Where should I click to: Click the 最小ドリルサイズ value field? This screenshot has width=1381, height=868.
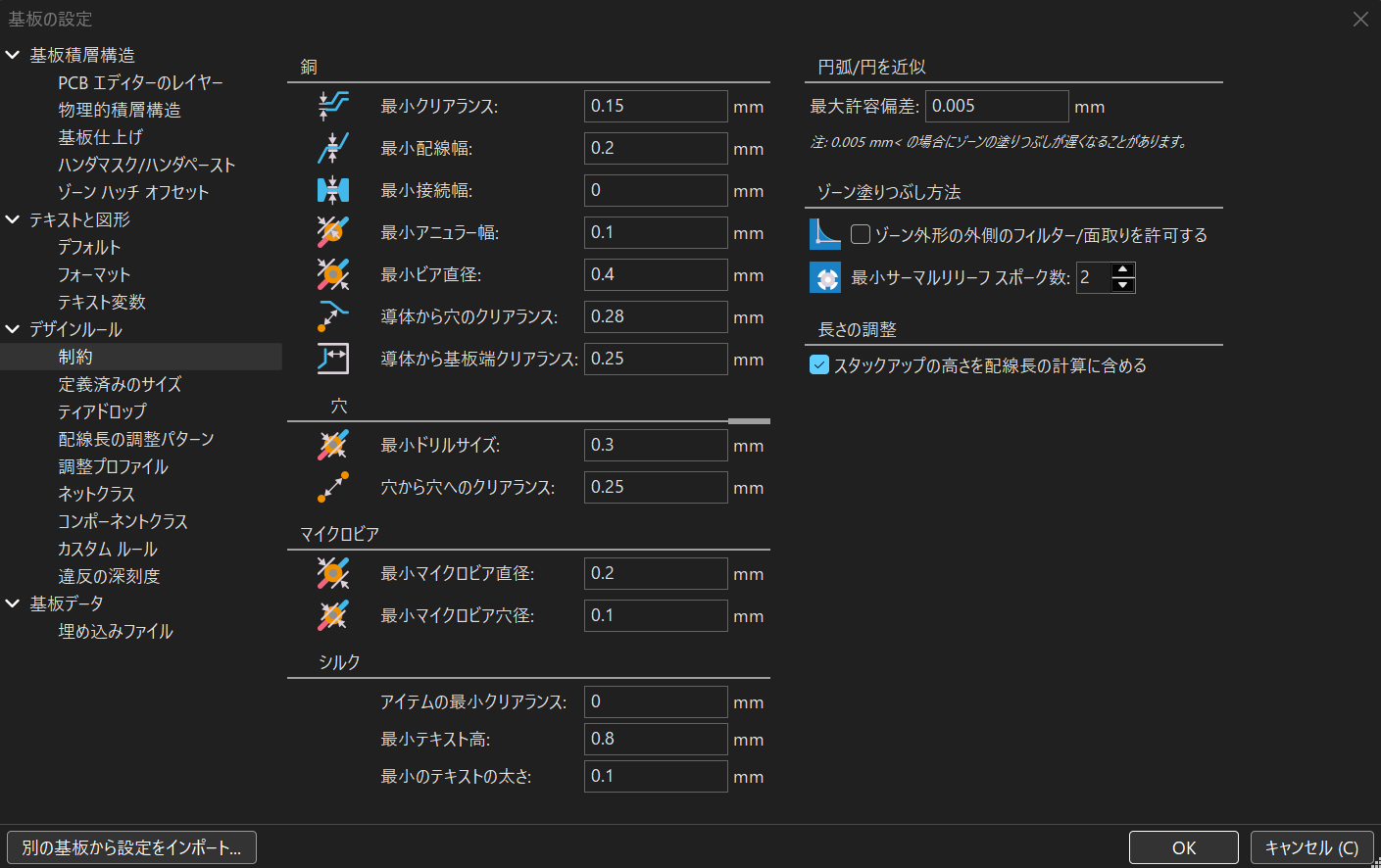656,445
